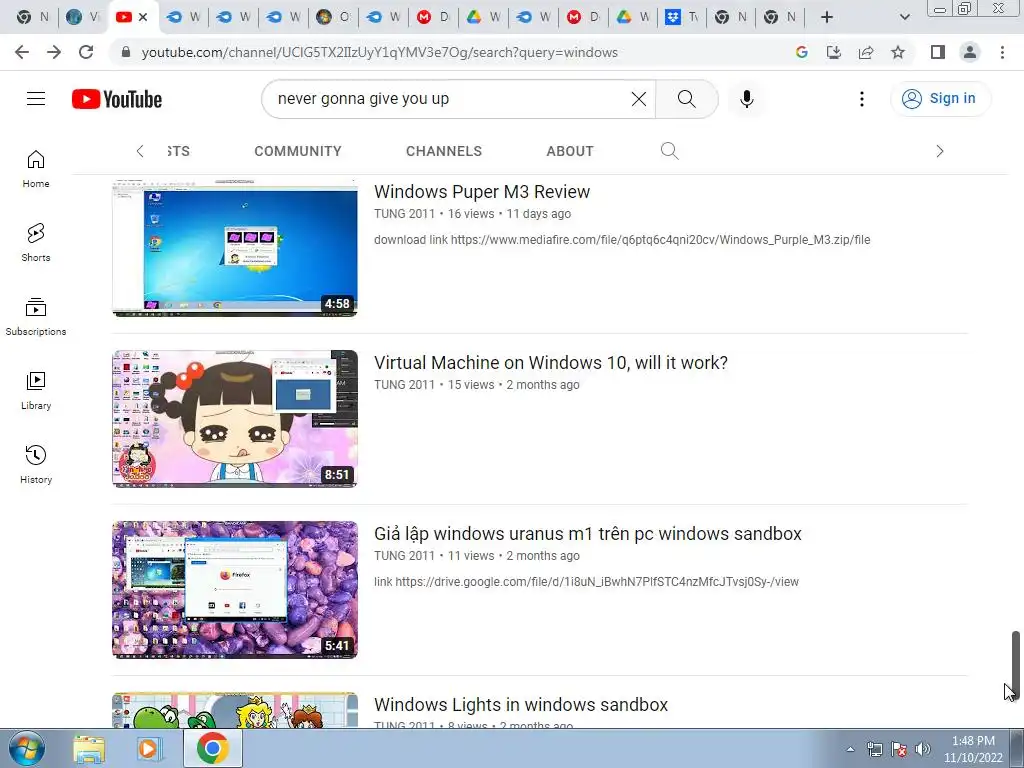Click the Sign in button
This screenshot has width=1024, height=768.
tap(940, 99)
